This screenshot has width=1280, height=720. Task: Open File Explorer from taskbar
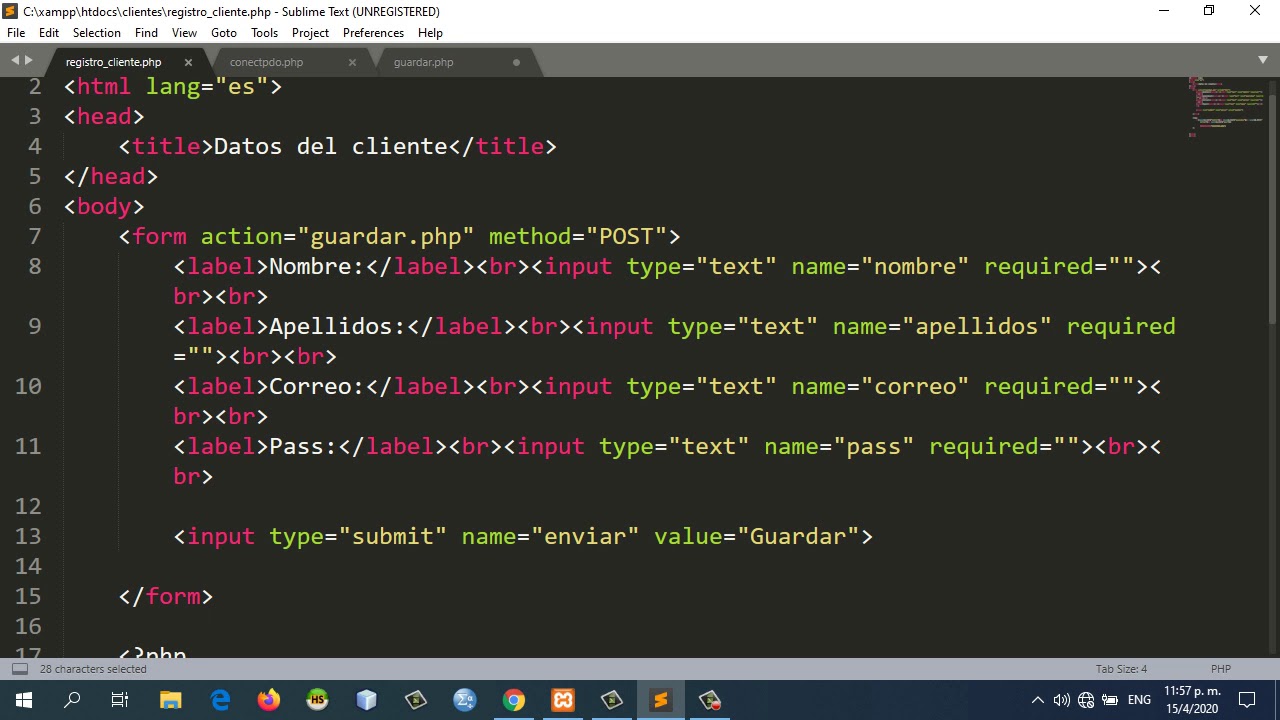171,700
